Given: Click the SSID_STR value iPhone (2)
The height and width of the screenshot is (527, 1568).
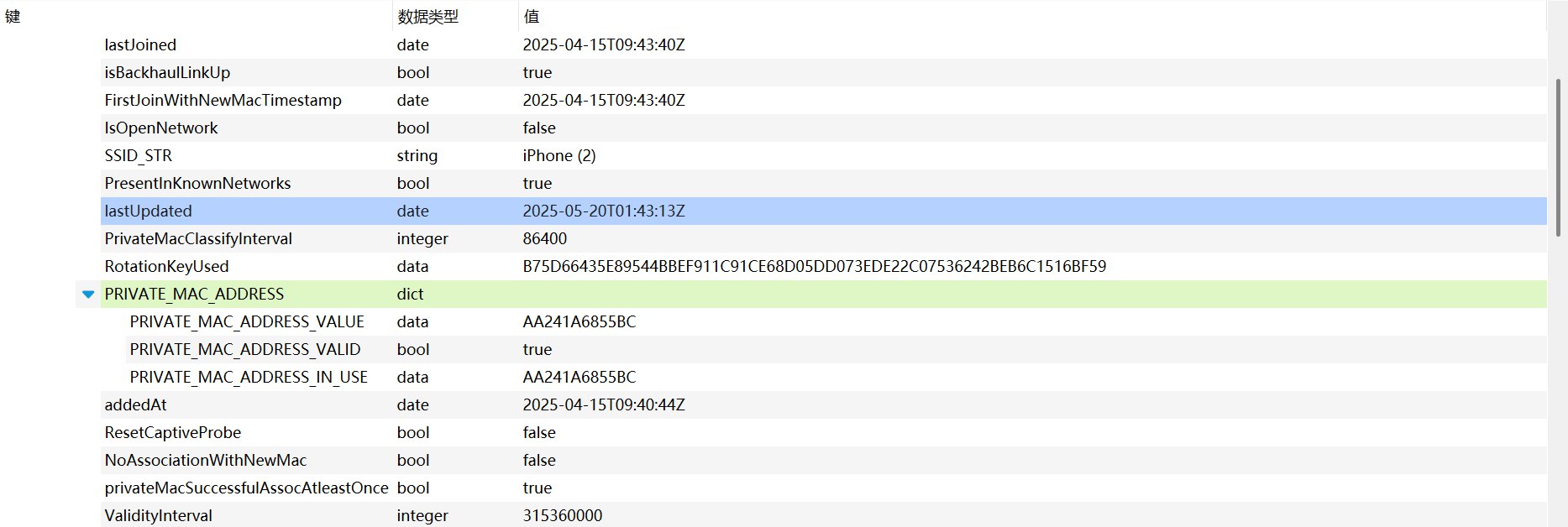Looking at the screenshot, I should 559,156.
